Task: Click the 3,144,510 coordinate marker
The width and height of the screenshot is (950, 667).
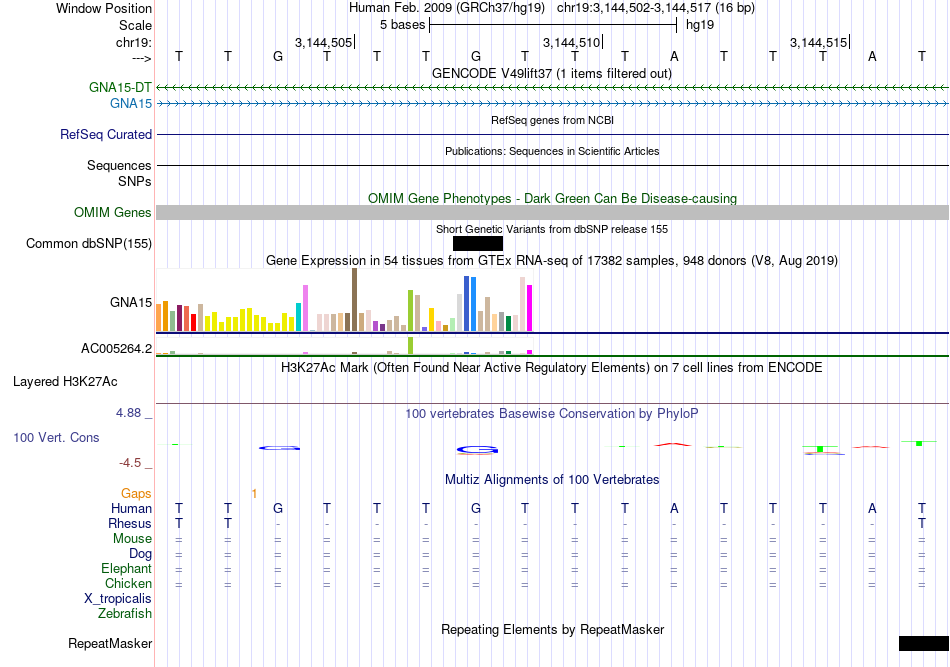Action: 571,42
